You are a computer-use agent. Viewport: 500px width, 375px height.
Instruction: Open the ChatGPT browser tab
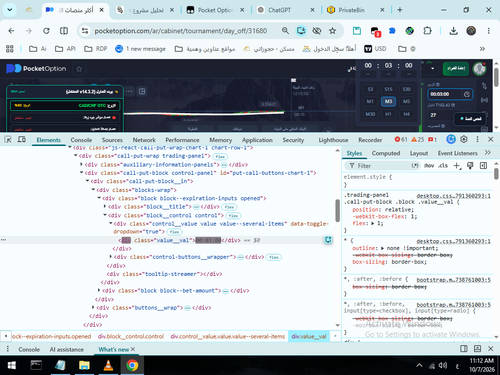point(285,10)
